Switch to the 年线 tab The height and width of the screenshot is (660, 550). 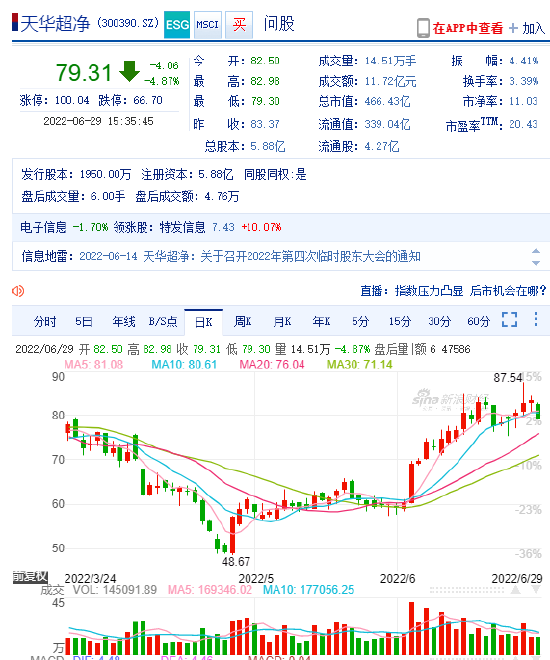124,322
